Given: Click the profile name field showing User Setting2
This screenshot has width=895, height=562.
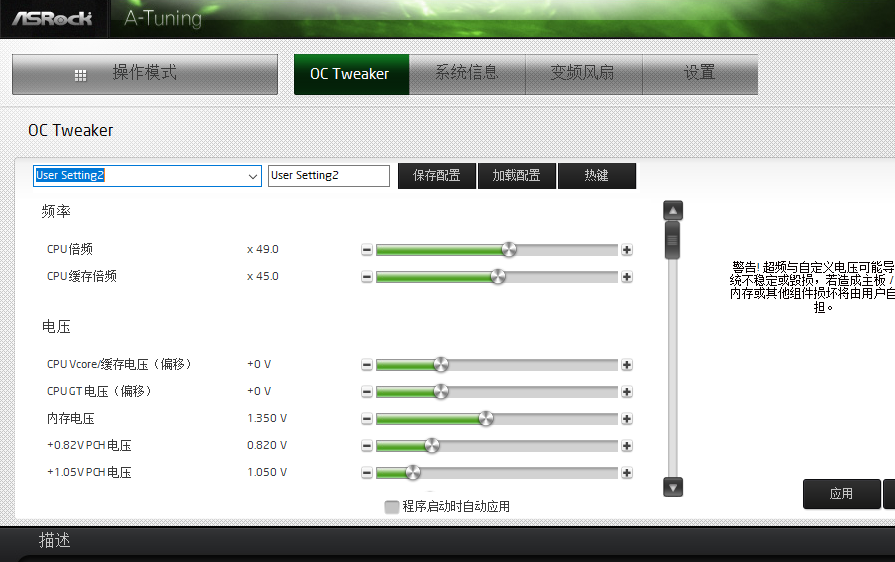Looking at the screenshot, I should (329, 176).
